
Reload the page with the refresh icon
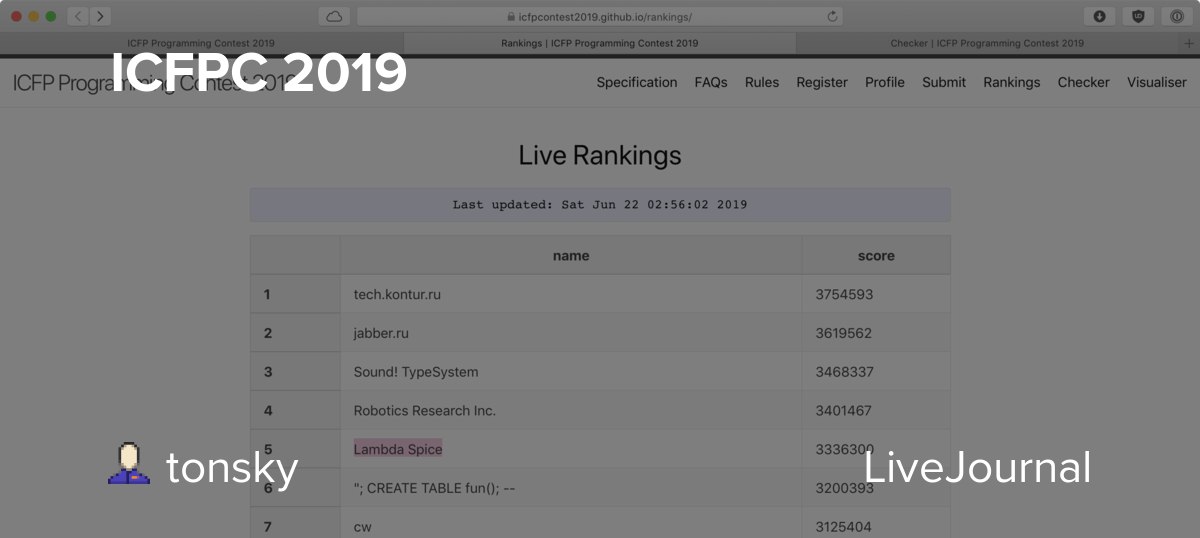coord(832,17)
